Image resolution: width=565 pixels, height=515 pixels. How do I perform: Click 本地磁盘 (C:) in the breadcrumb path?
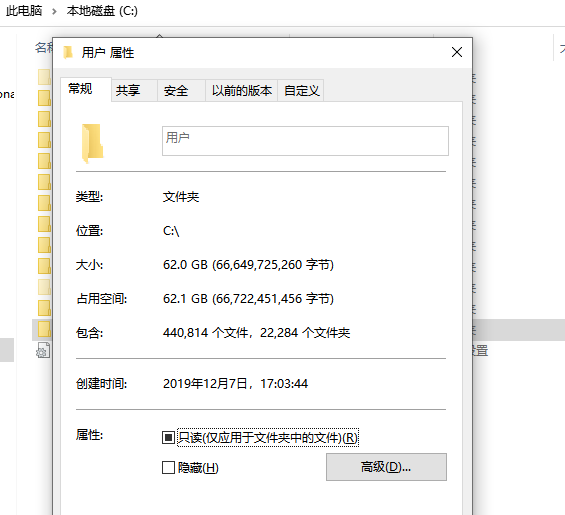click(102, 11)
